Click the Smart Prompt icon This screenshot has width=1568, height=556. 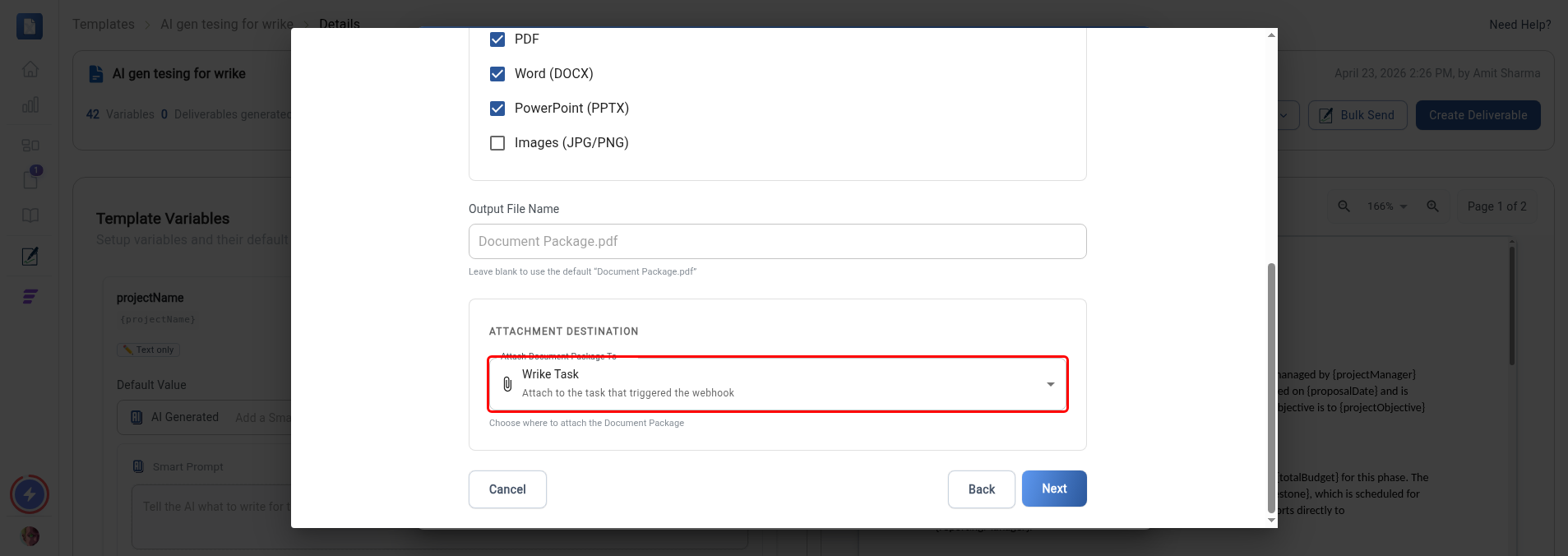[x=139, y=466]
